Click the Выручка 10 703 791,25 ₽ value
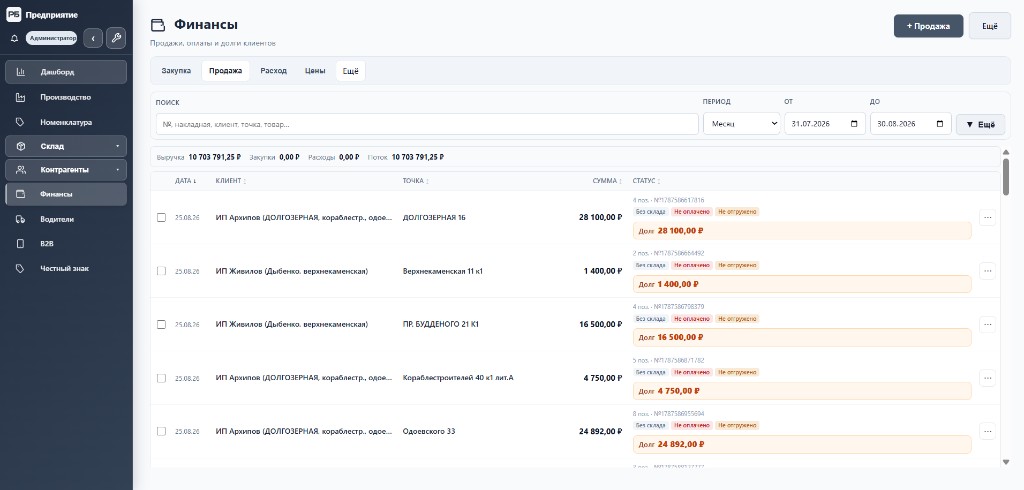The width and height of the screenshot is (1024, 490). [214, 157]
